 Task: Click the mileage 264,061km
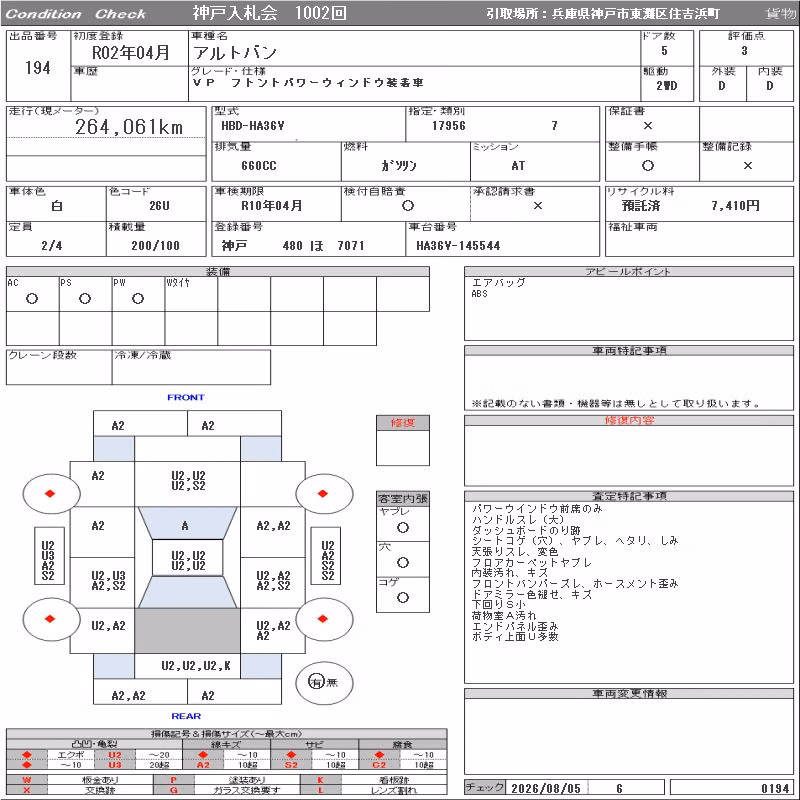coord(129,127)
